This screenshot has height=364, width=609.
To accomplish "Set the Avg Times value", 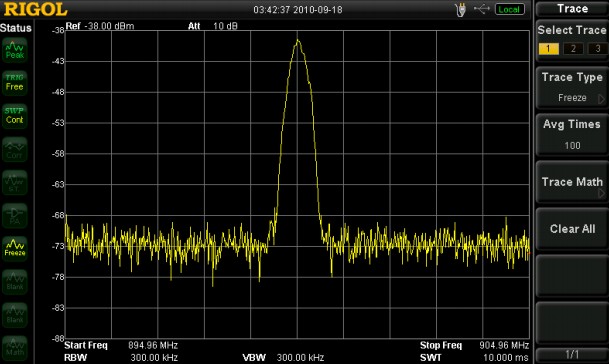I will pyautogui.click(x=572, y=135).
